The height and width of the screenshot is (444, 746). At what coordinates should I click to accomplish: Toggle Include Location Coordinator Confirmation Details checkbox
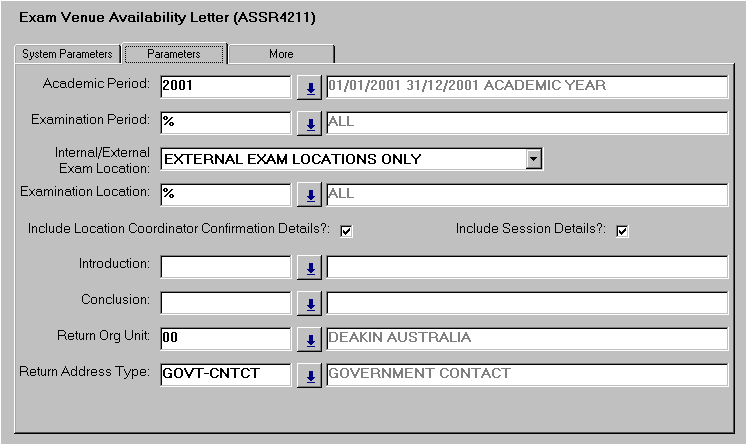click(x=346, y=231)
